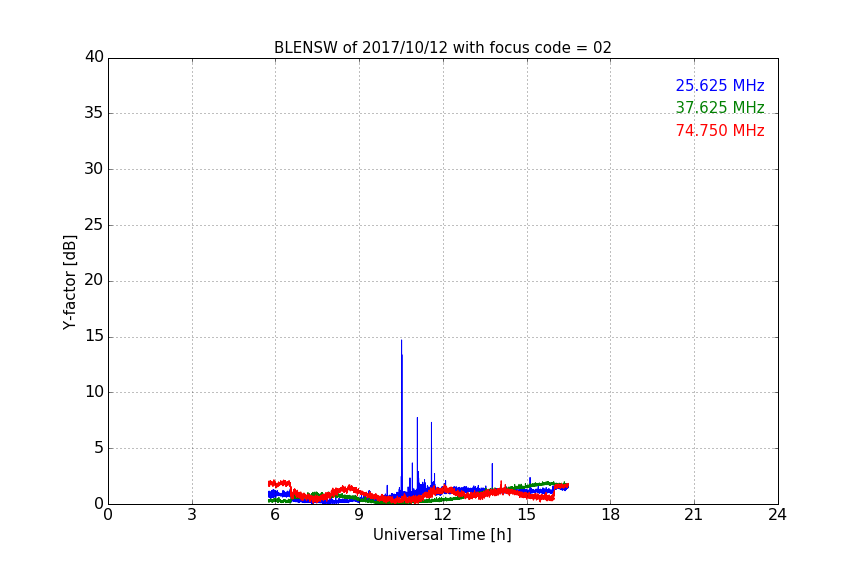This screenshot has width=864, height=576.
Task: Click the y-axis tick value 20
Action: (x=94, y=280)
